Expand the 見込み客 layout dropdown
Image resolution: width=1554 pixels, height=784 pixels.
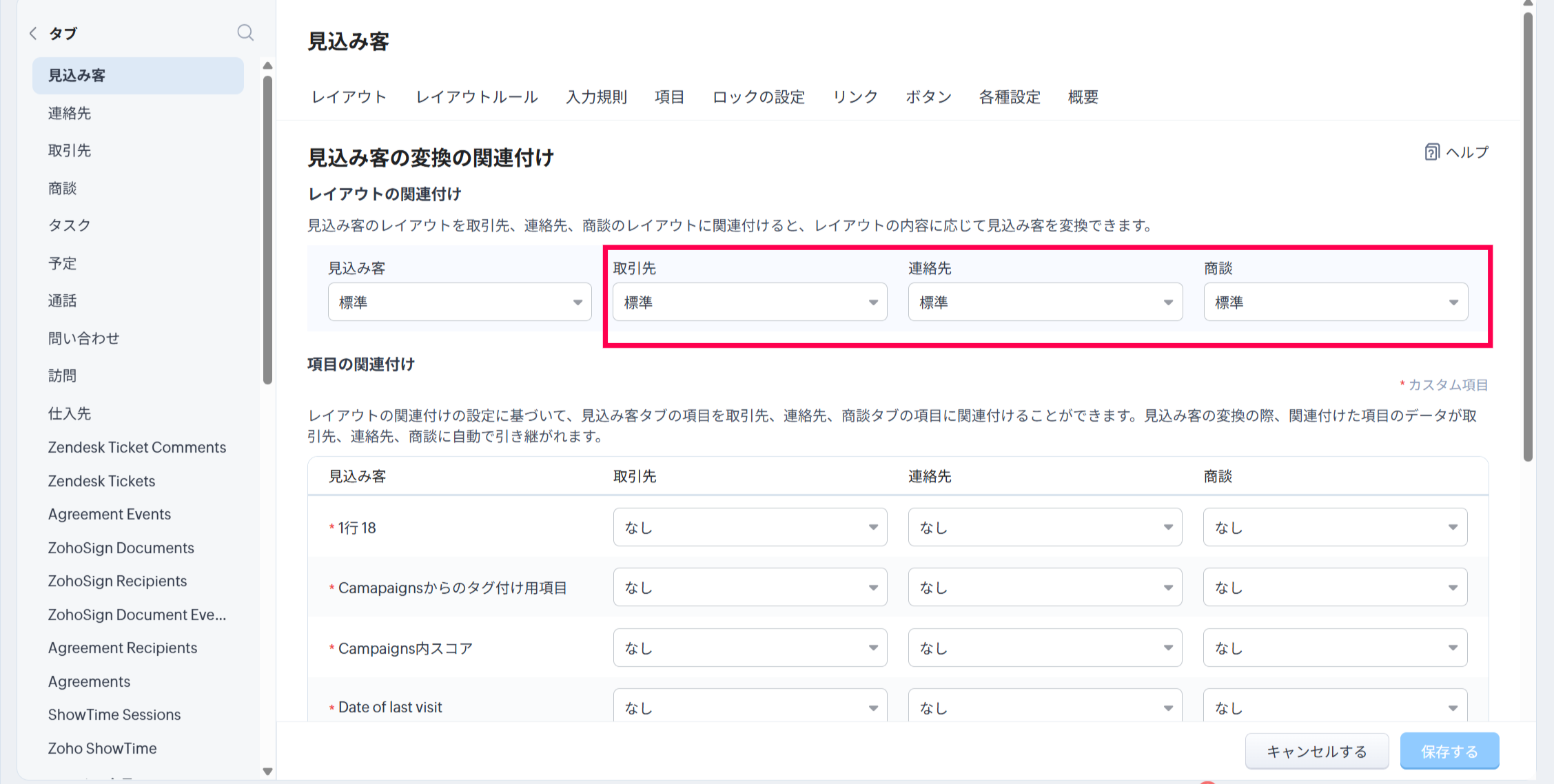point(460,302)
